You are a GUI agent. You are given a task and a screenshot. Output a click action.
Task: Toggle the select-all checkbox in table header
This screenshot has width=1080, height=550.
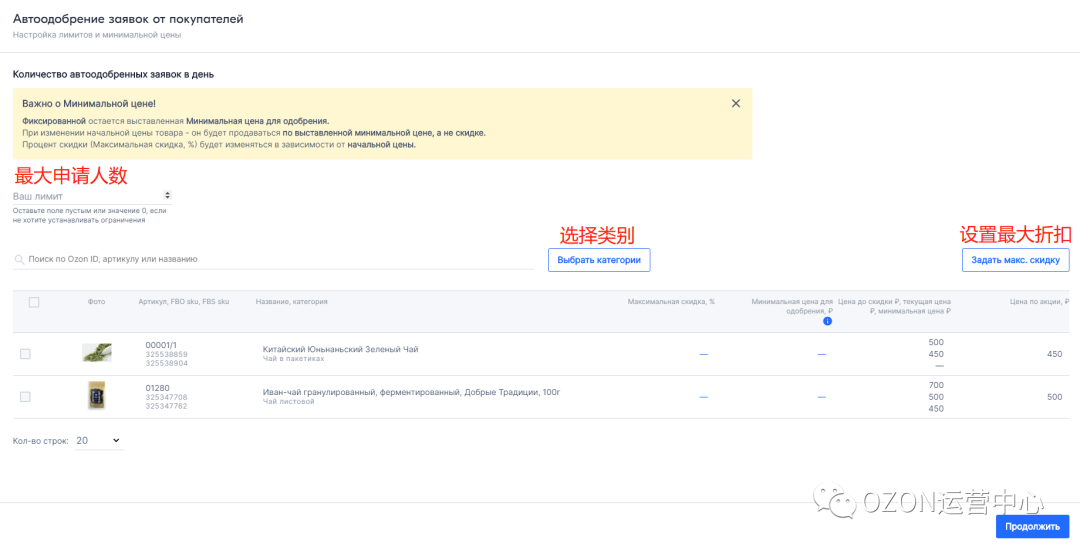click(x=34, y=302)
